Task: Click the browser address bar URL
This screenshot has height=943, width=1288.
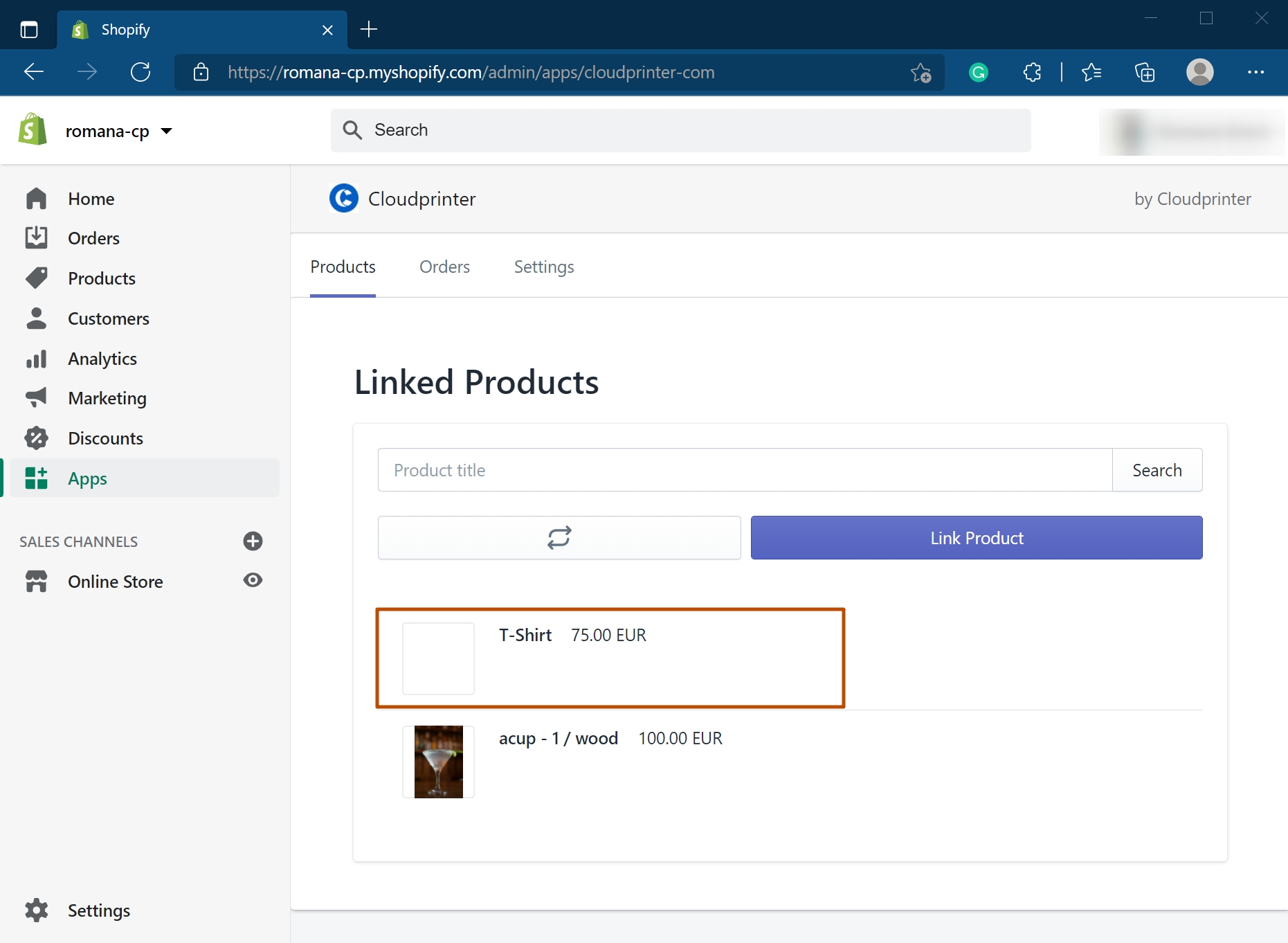Action: tap(471, 72)
